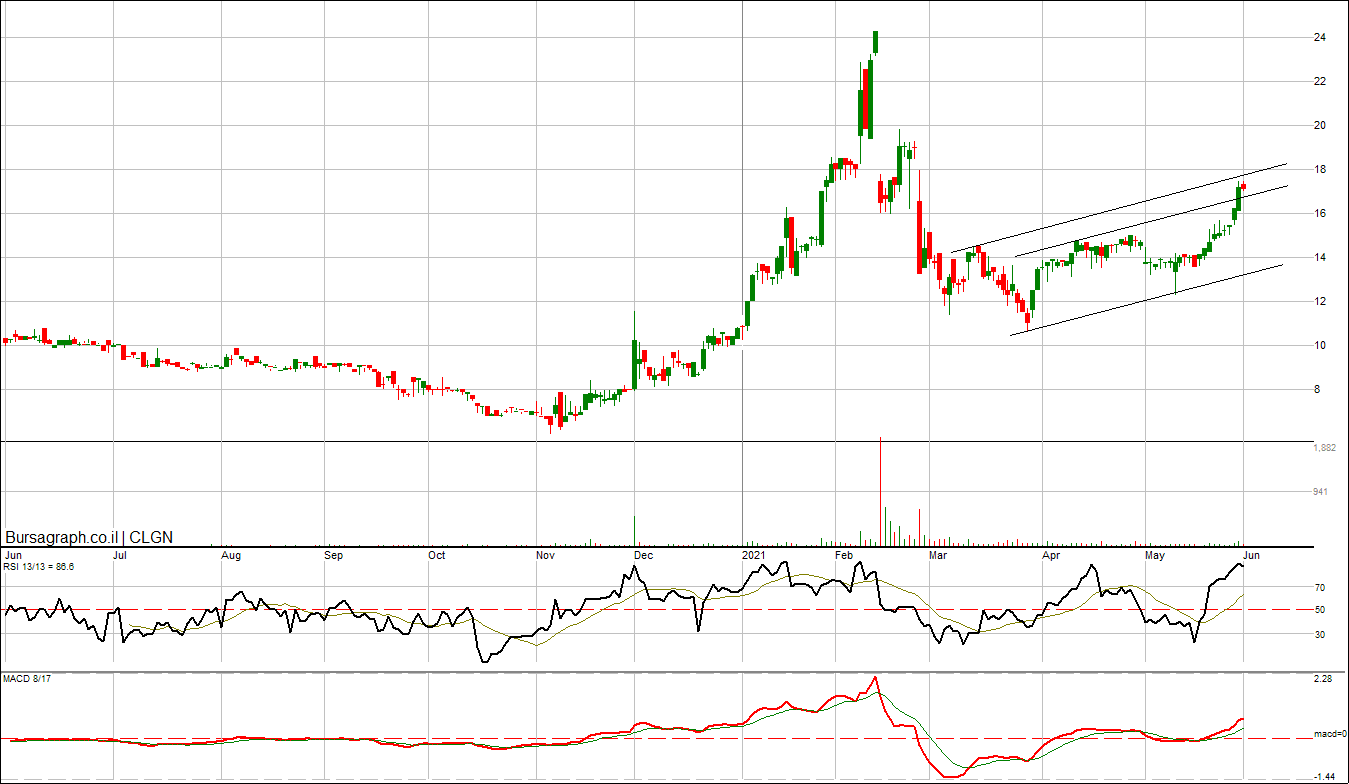Click the tall volume bar in late November
Screen dimensions: 1349x784
pos(634,531)
